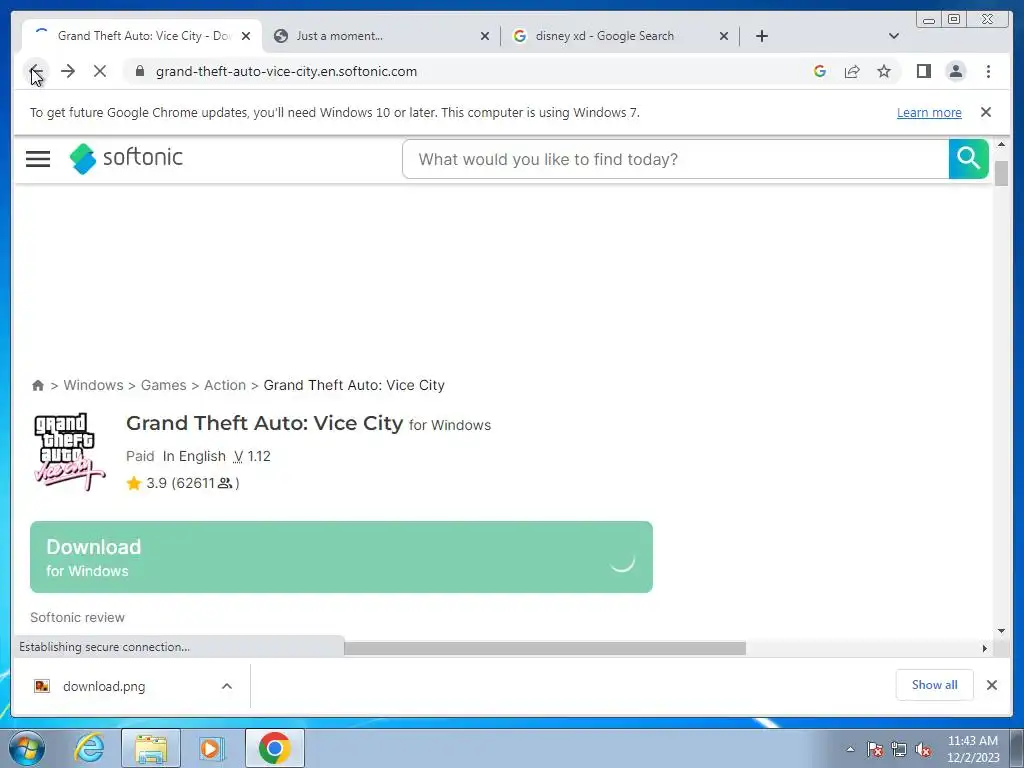1024x768 pixels.
Task: Open the V 1.12 version label
Action: [252, 456]
